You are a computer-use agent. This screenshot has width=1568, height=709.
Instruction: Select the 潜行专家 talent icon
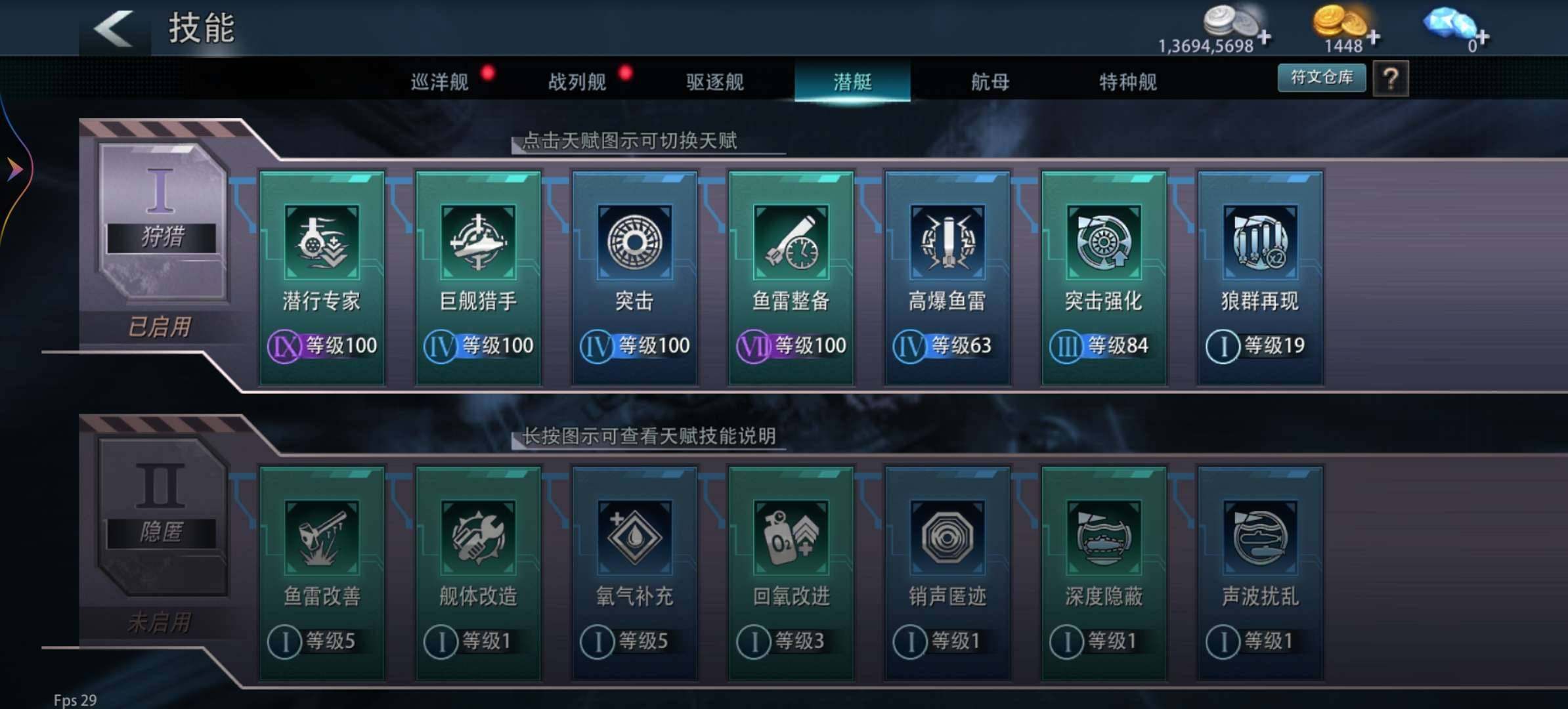coord(322,242)
